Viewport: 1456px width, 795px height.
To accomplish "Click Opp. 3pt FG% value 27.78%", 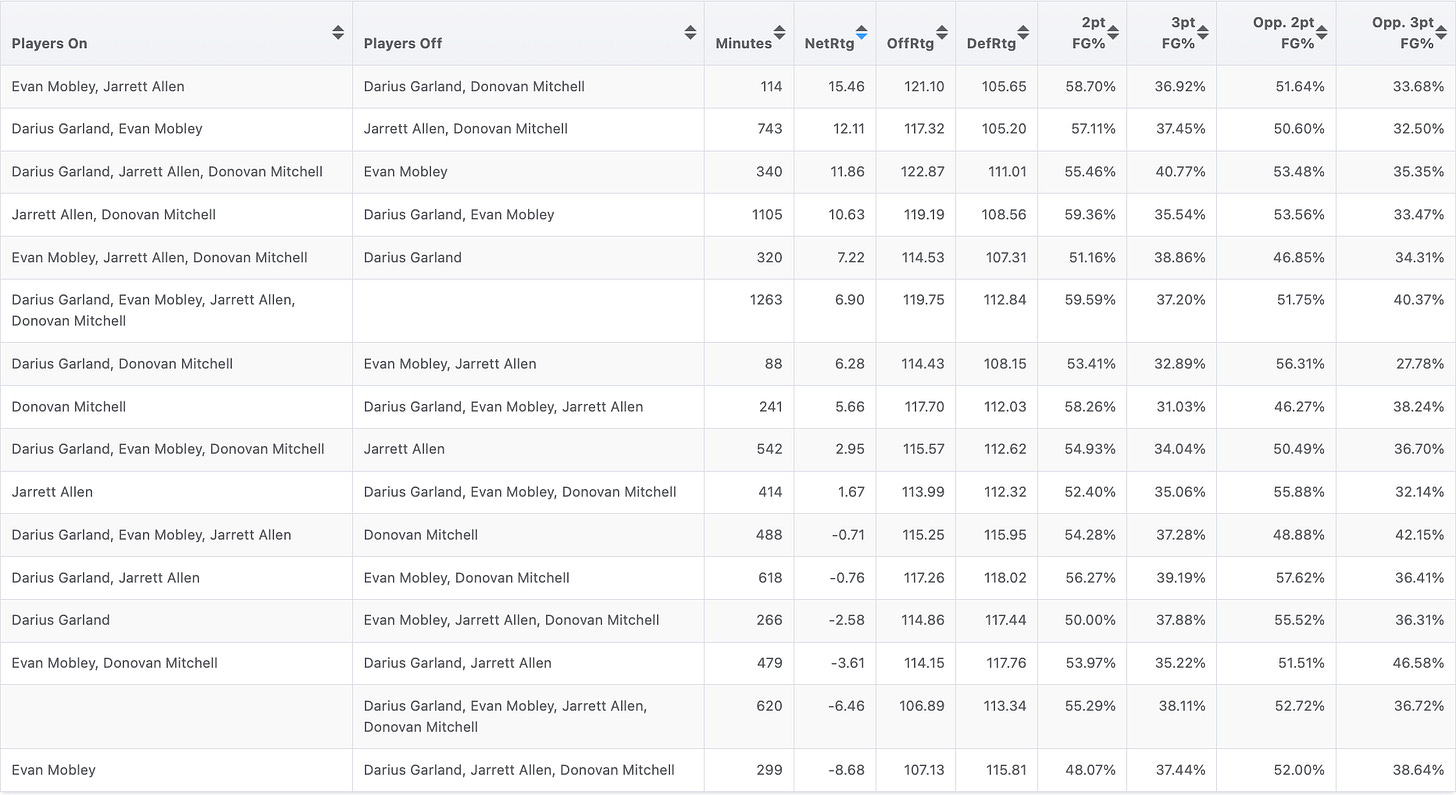I will (1420, 364).
